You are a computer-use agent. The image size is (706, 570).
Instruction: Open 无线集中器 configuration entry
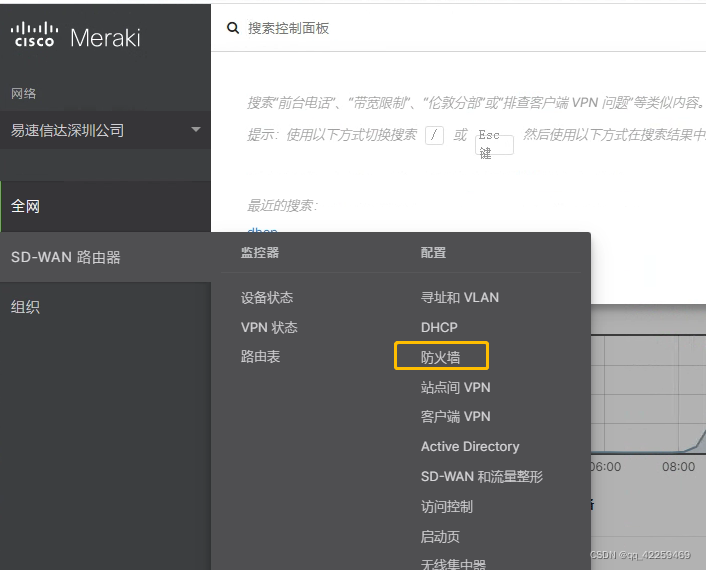pos(453,564)
